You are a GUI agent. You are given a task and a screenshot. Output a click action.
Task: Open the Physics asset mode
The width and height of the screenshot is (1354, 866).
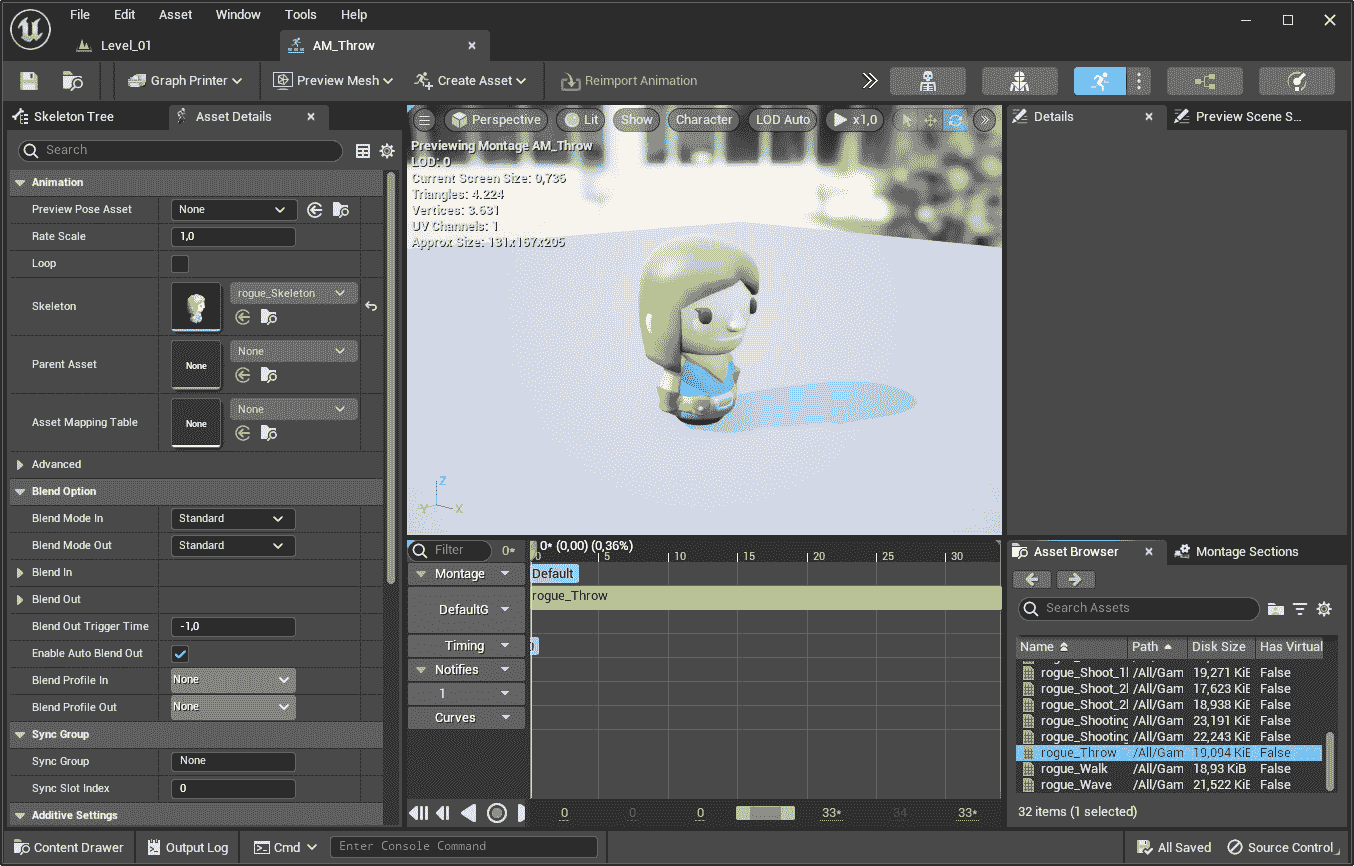[1296, 81]
